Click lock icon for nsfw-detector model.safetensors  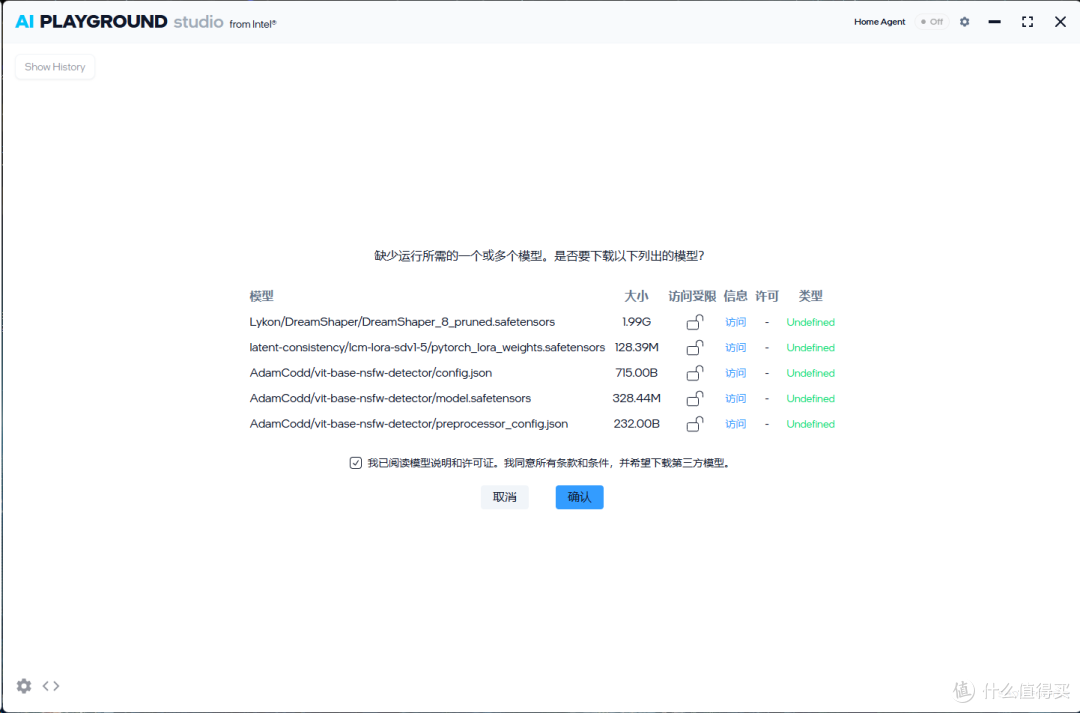click(x=695, y=398)
